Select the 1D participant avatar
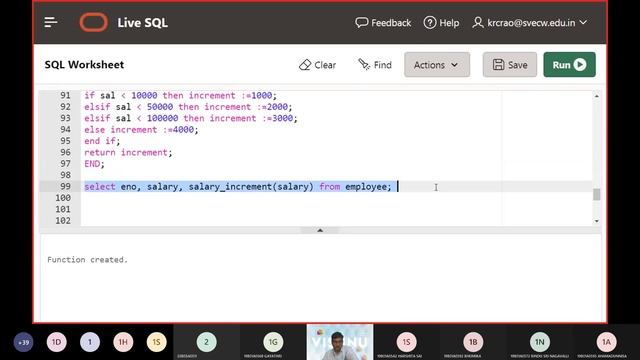Screen dimensions: 640x360 pos(56,342)
